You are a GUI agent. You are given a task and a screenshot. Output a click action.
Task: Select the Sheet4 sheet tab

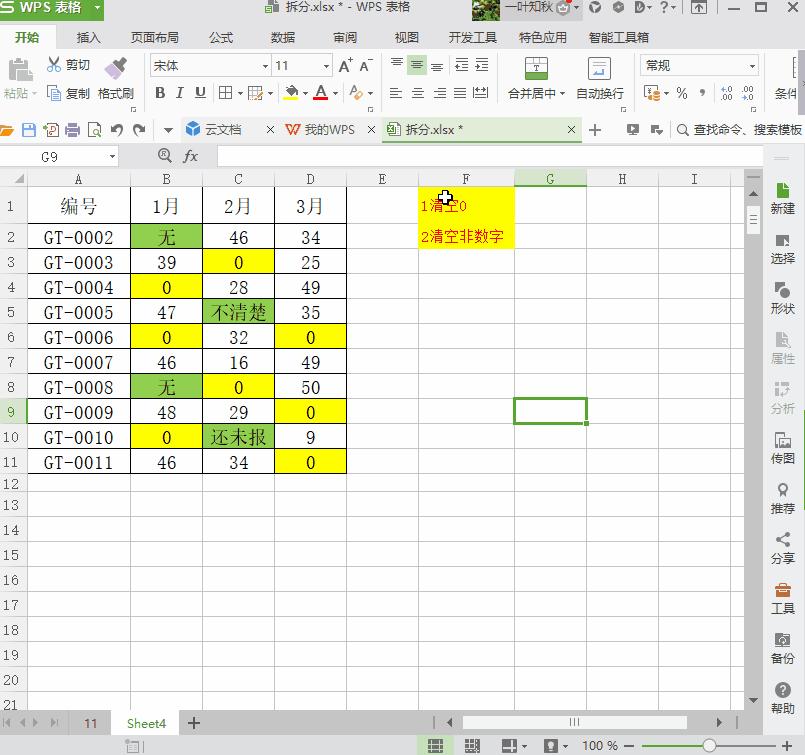click(146, 723)
